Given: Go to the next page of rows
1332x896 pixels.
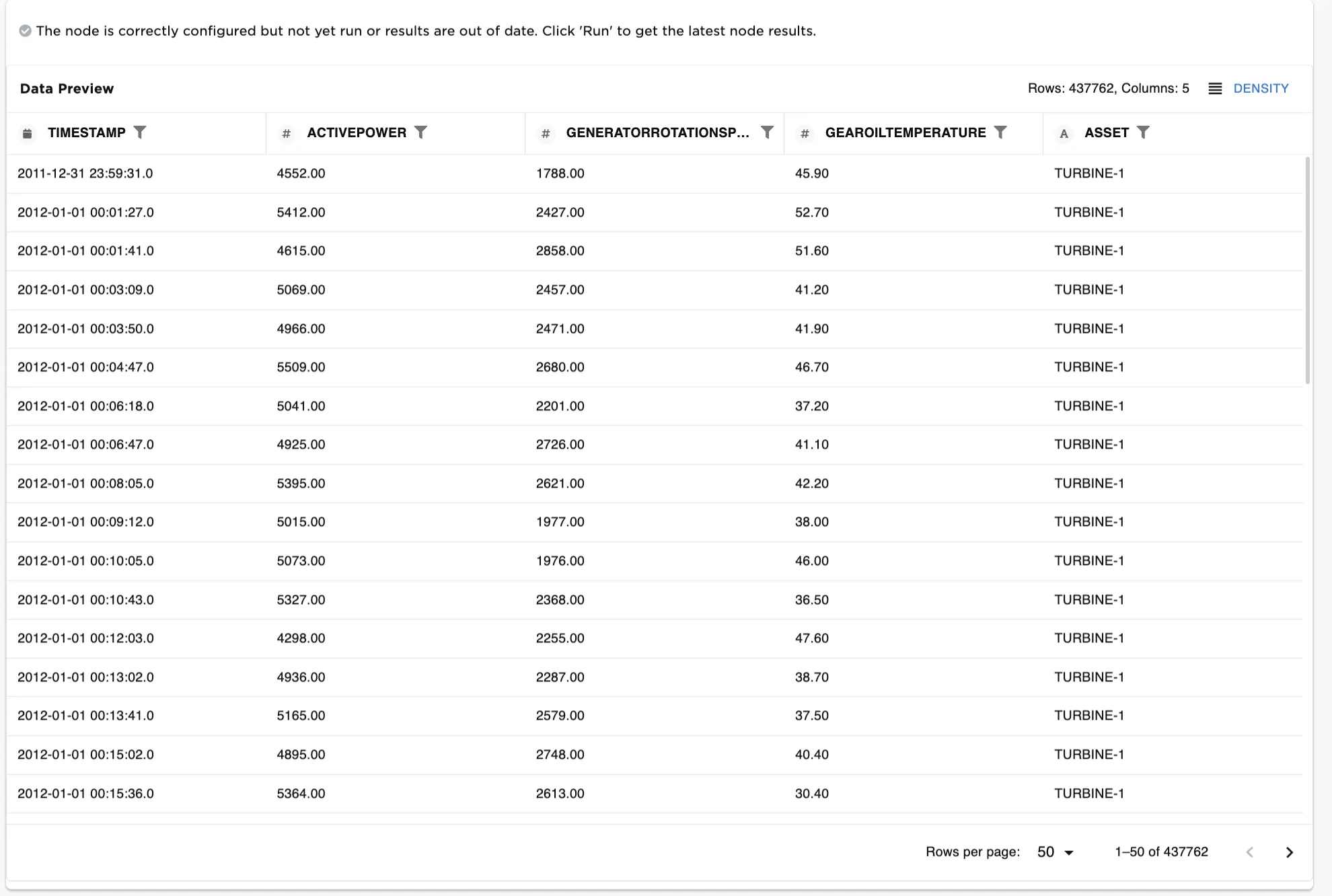Looking at the screenshot, I should click(1289, 852).
